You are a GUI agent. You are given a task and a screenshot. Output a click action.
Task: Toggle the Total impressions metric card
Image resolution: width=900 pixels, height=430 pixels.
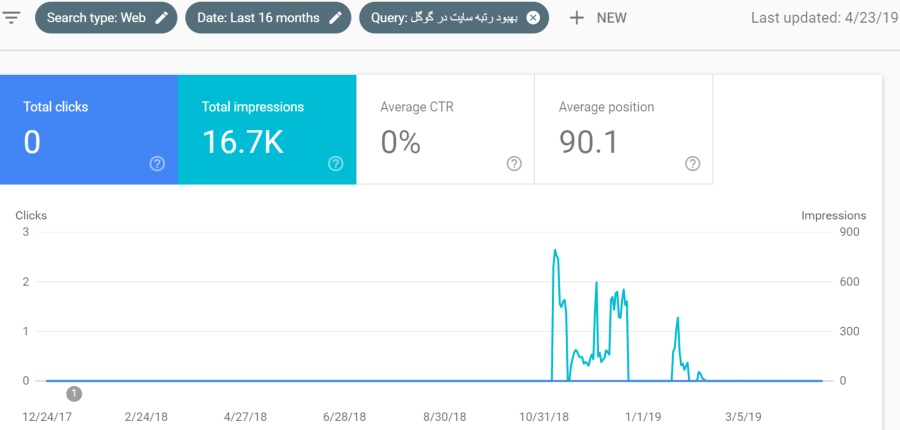pyautogui.click(x=267, y=130)
